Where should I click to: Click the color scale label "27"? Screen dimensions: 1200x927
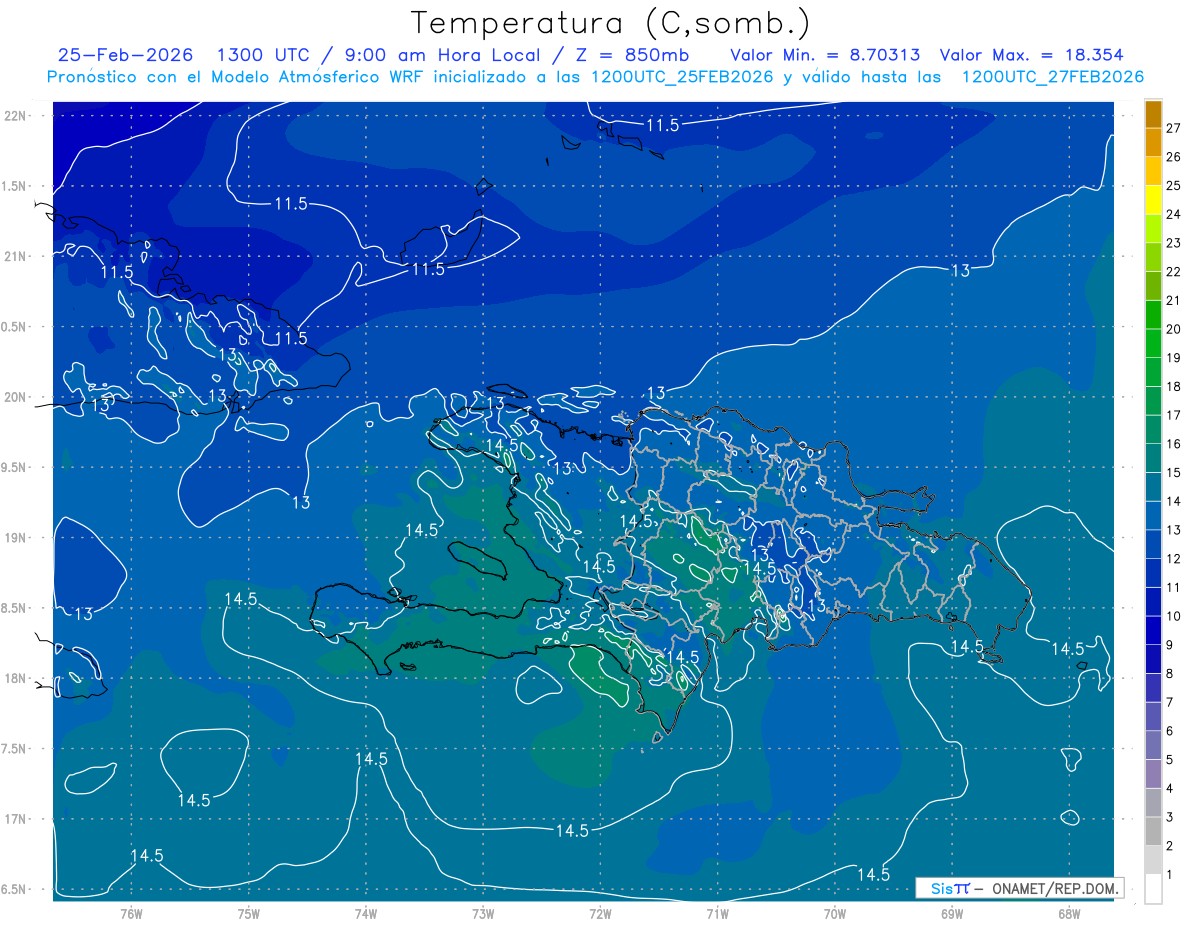click(1173, 128)
